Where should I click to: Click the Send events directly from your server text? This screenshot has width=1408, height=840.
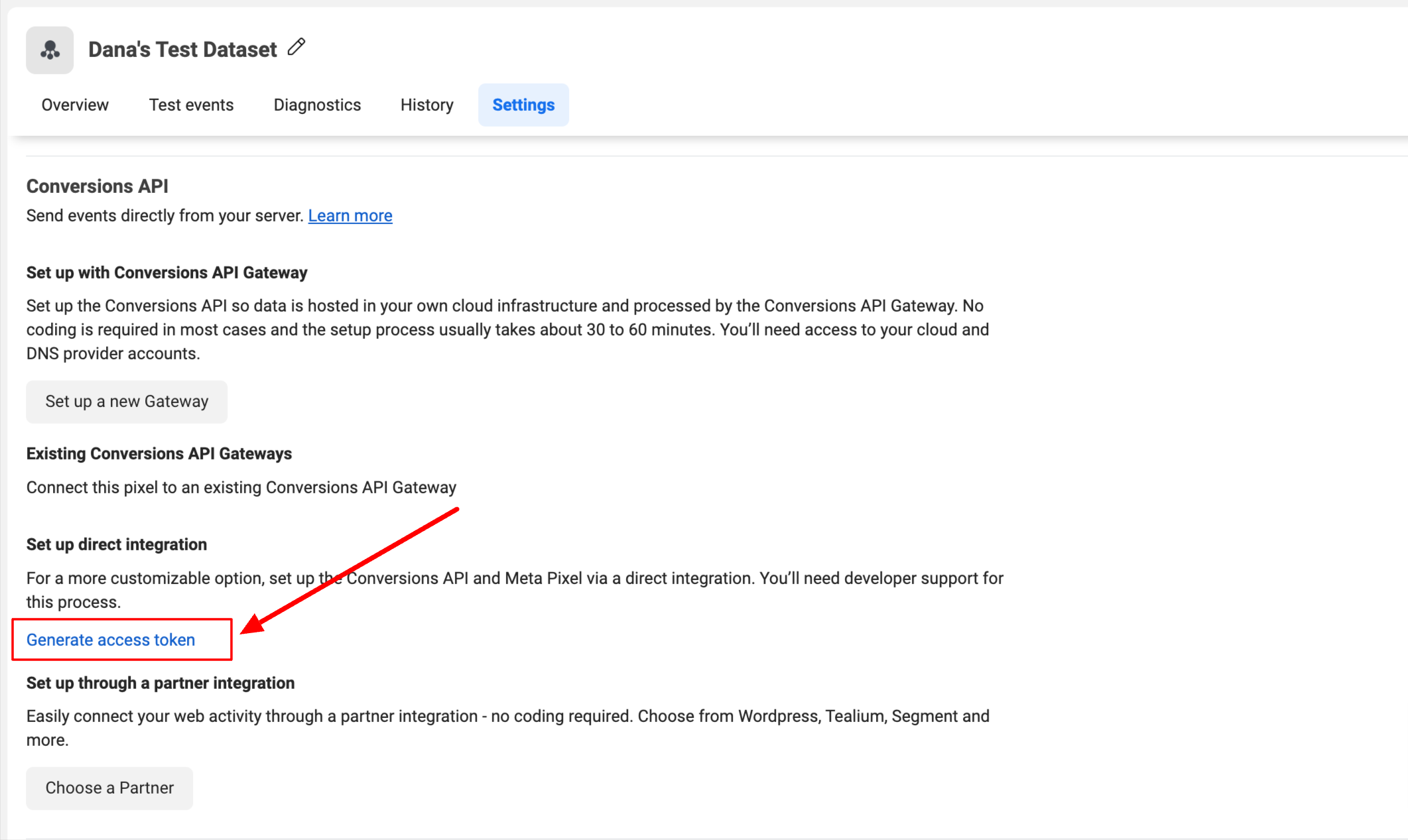point(165,215)
